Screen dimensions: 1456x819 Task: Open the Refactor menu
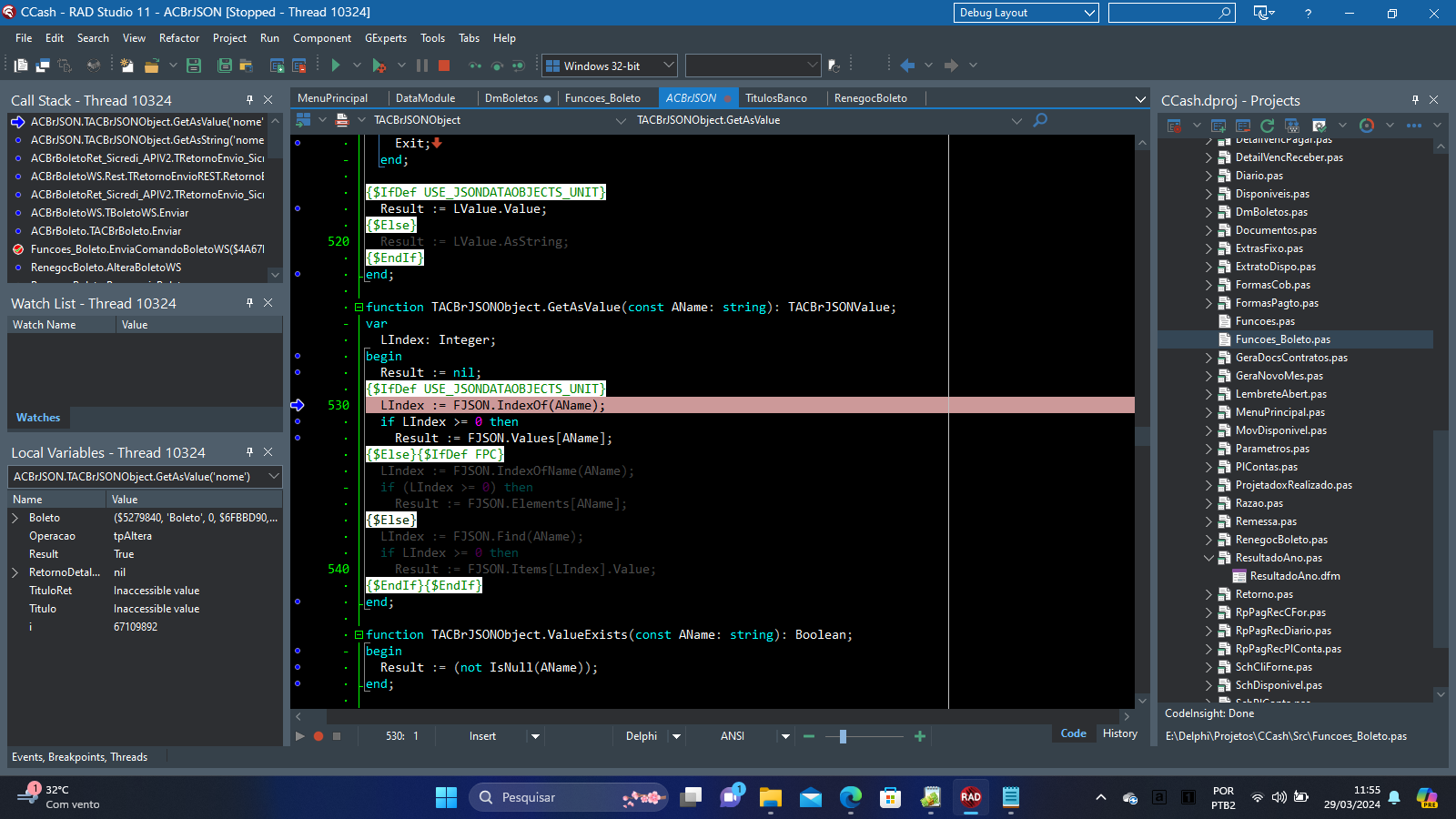point(179,38)
